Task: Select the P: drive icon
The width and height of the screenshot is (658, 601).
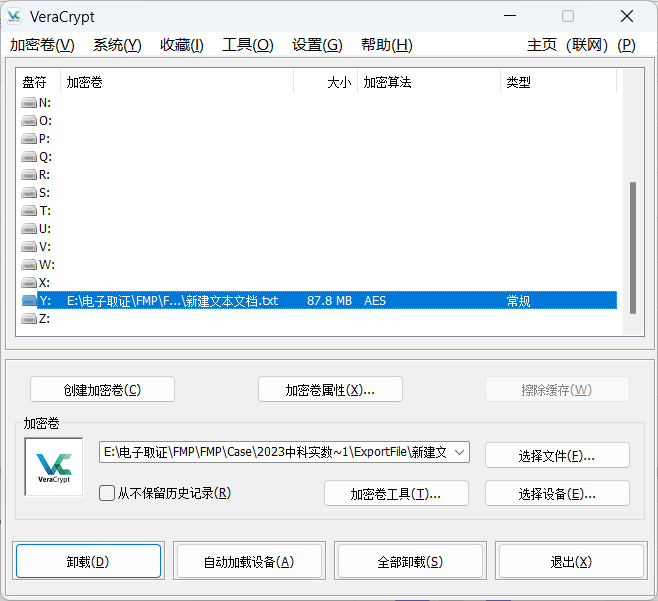Action: tap(29, 138)
